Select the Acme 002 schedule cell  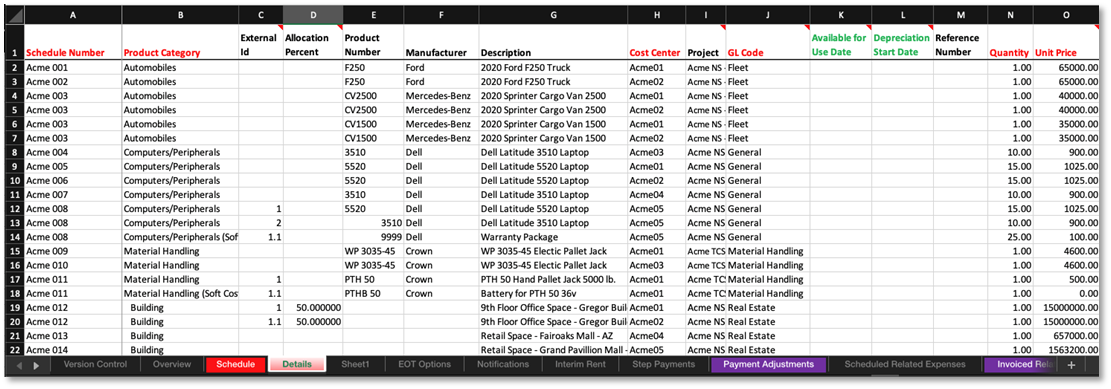(x=73, y=82)
